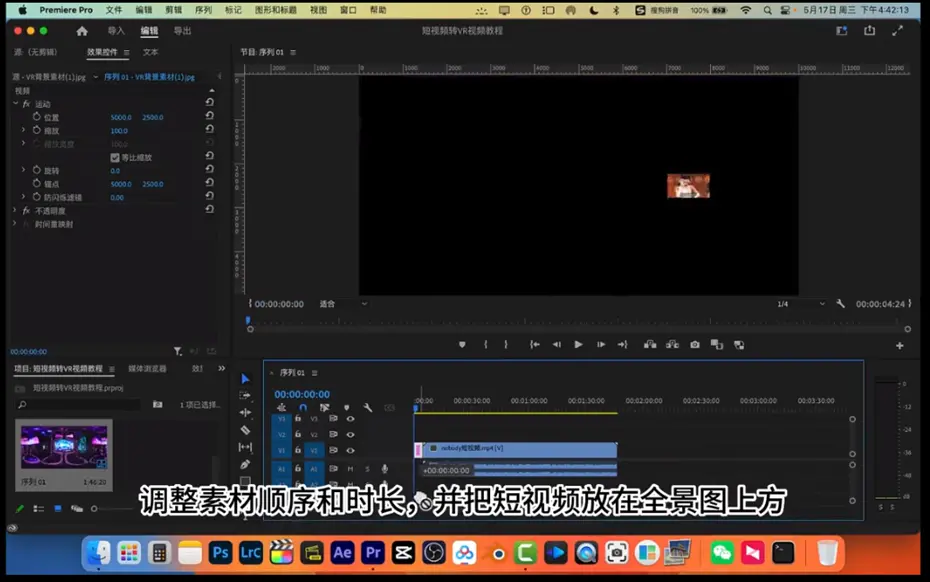
Task: Play the program monitor sequence
Action: tap(578, 345)
